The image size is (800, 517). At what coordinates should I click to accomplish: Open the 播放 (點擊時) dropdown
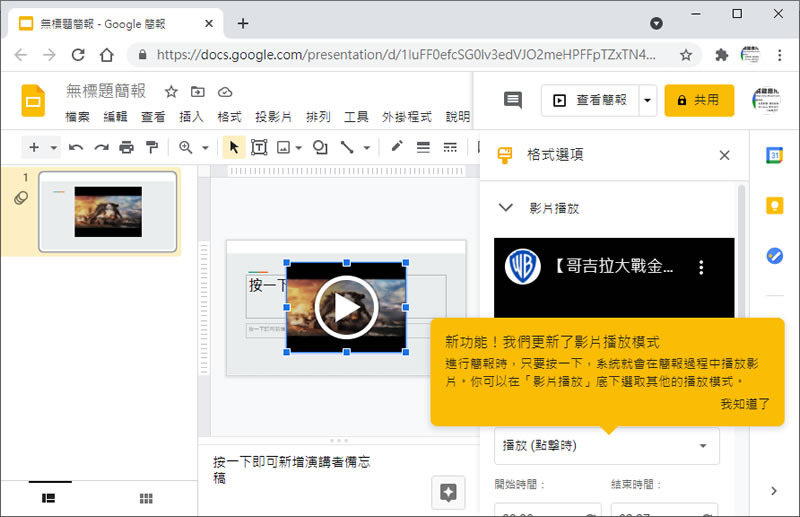point(607,446)
